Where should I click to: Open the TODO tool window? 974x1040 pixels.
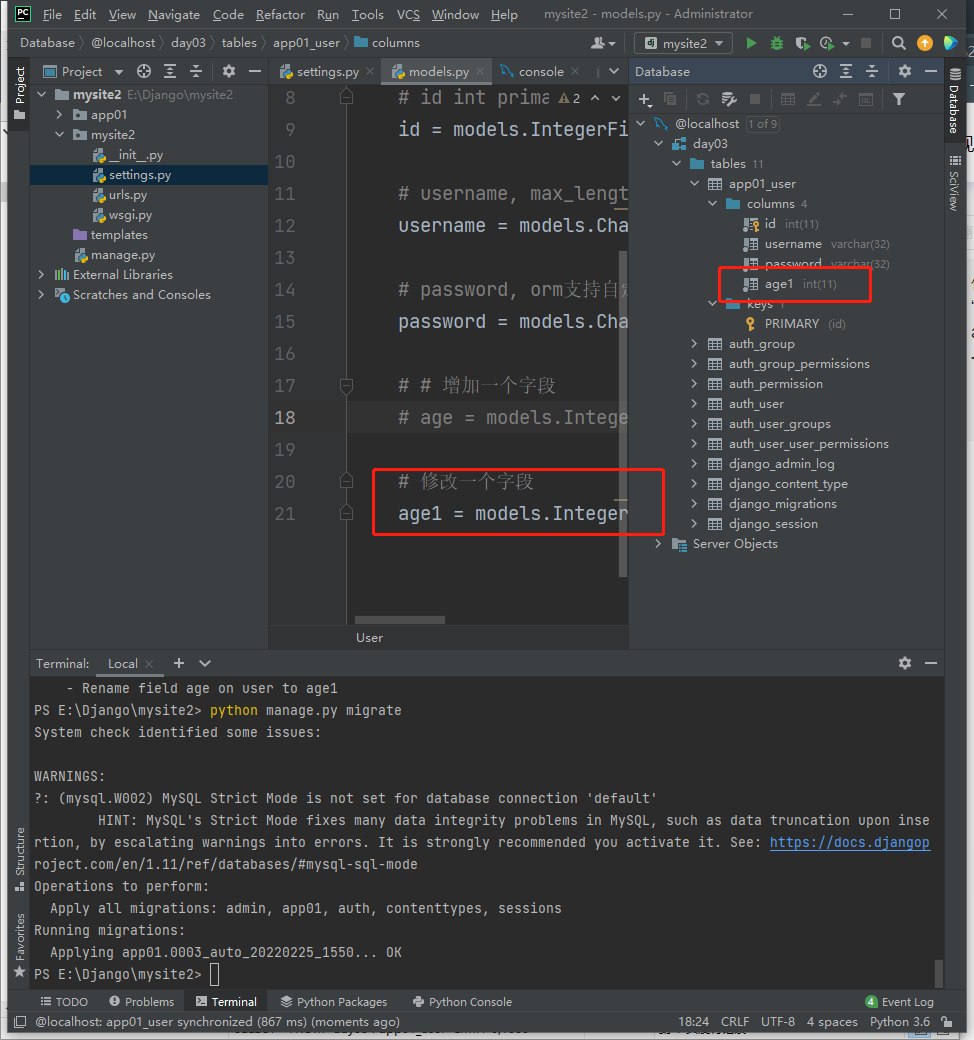pyautogui.click(x=64, y=1002)
